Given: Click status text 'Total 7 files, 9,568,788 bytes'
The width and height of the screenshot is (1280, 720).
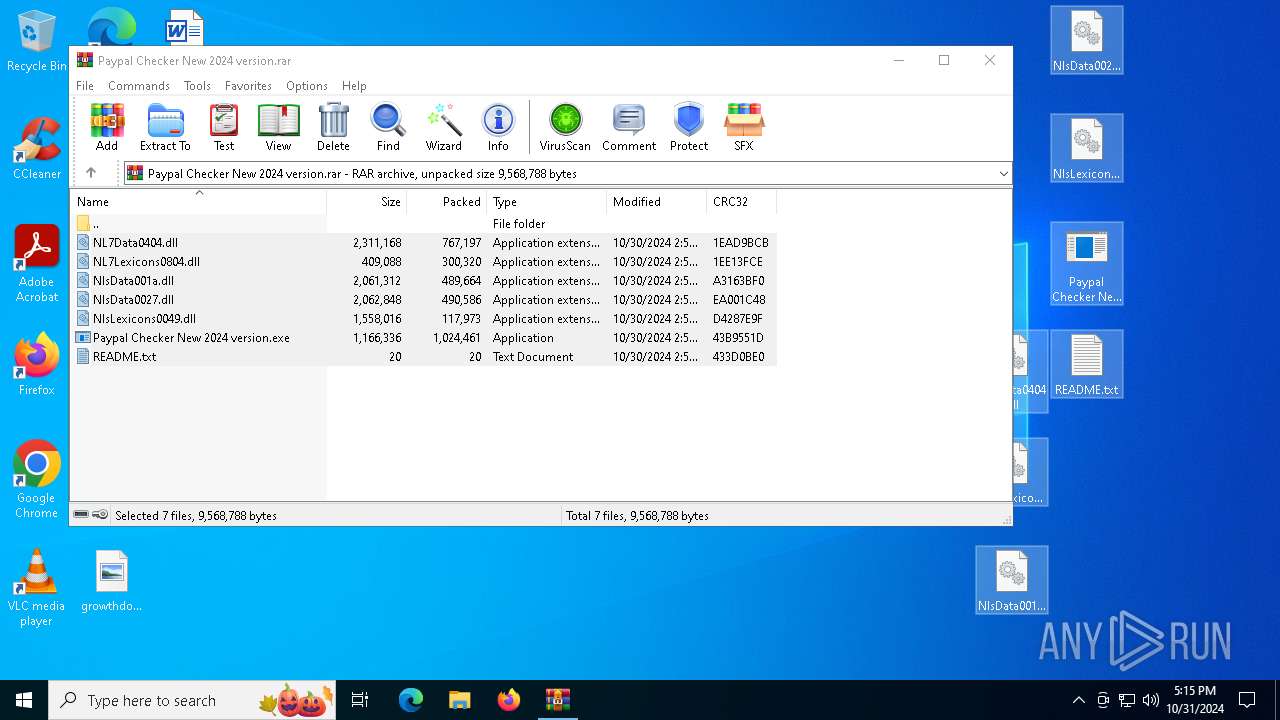Looking at the screenshot, I should (637, 516).
